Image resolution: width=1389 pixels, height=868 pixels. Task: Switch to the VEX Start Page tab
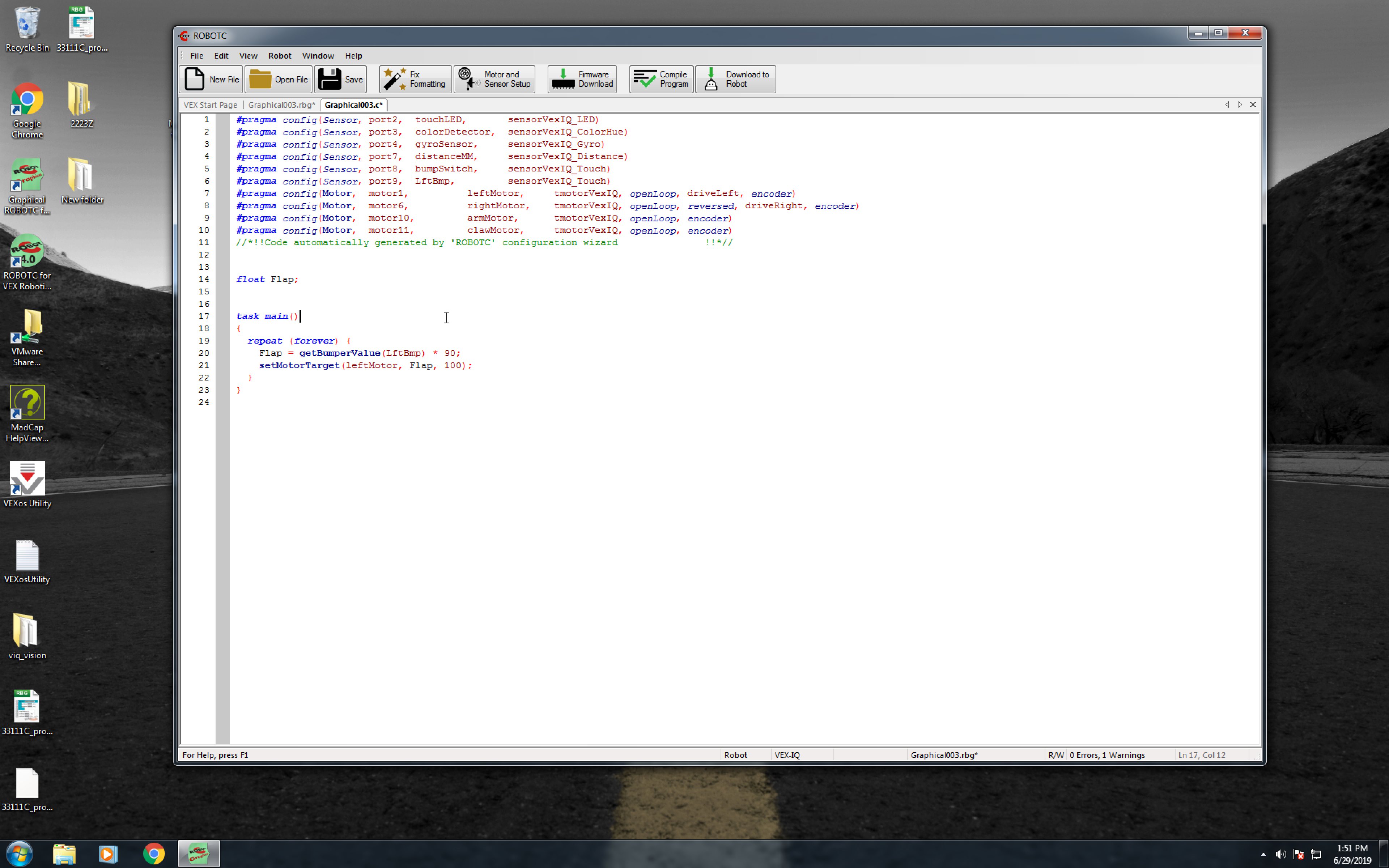coord(210,105)
